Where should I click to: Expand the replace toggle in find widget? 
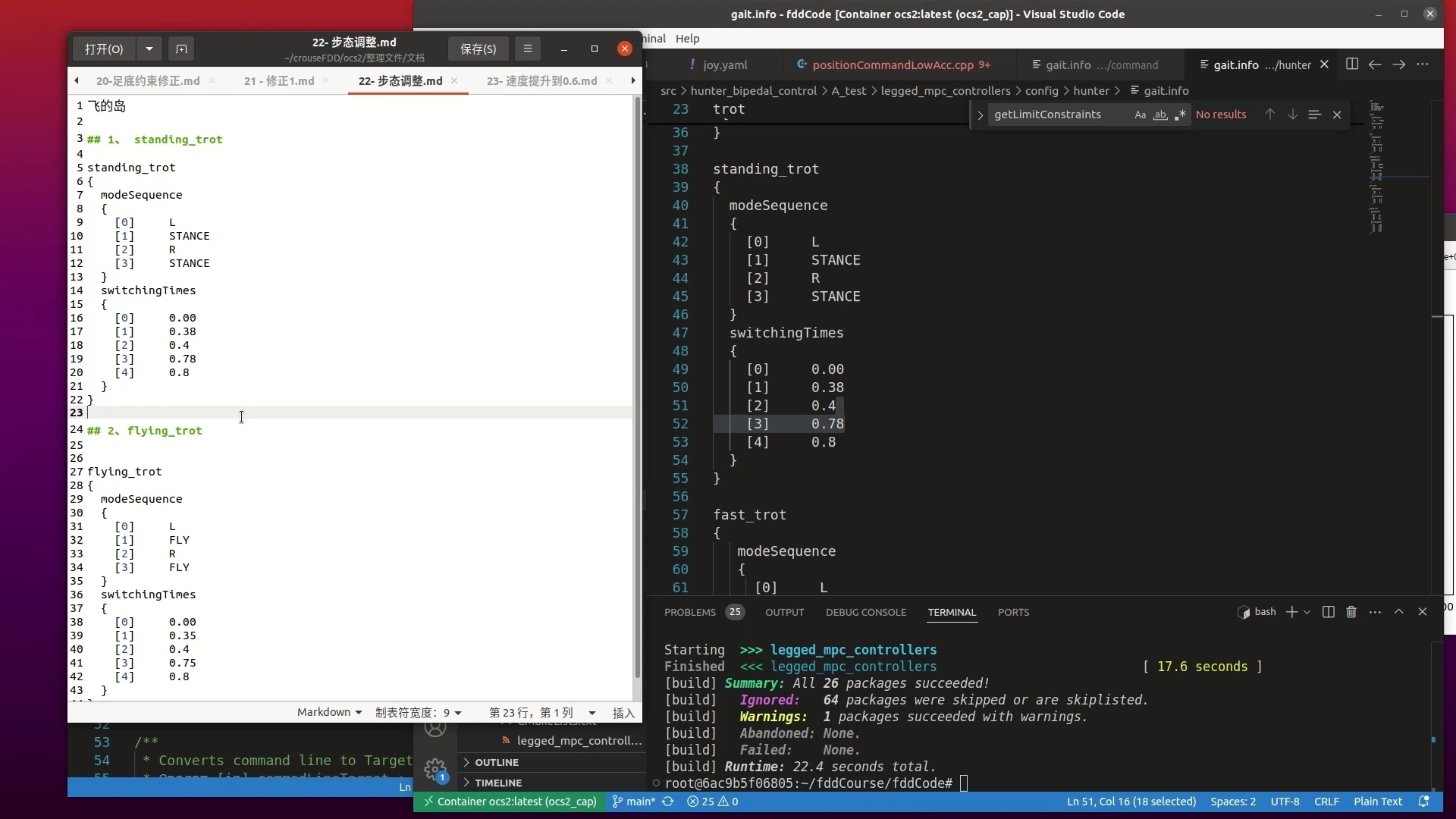click(x=980, y=115)
